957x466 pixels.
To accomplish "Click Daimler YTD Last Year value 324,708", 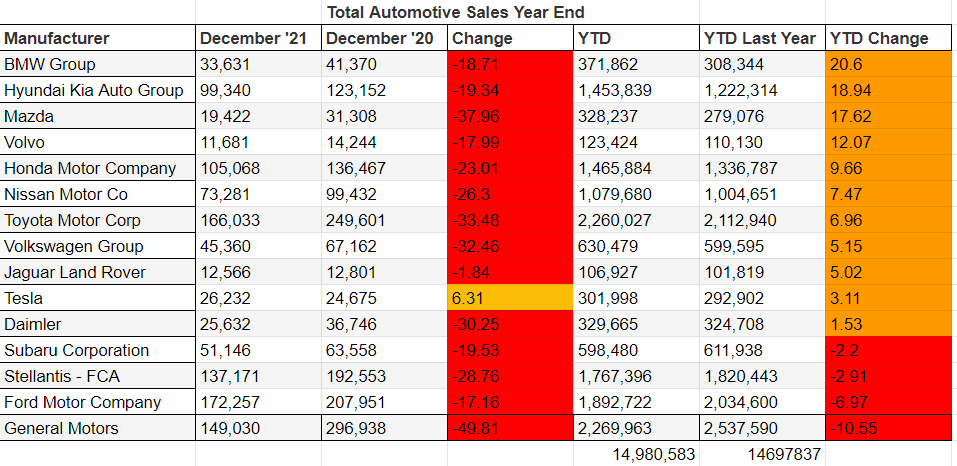I will [x=762, y=325].
